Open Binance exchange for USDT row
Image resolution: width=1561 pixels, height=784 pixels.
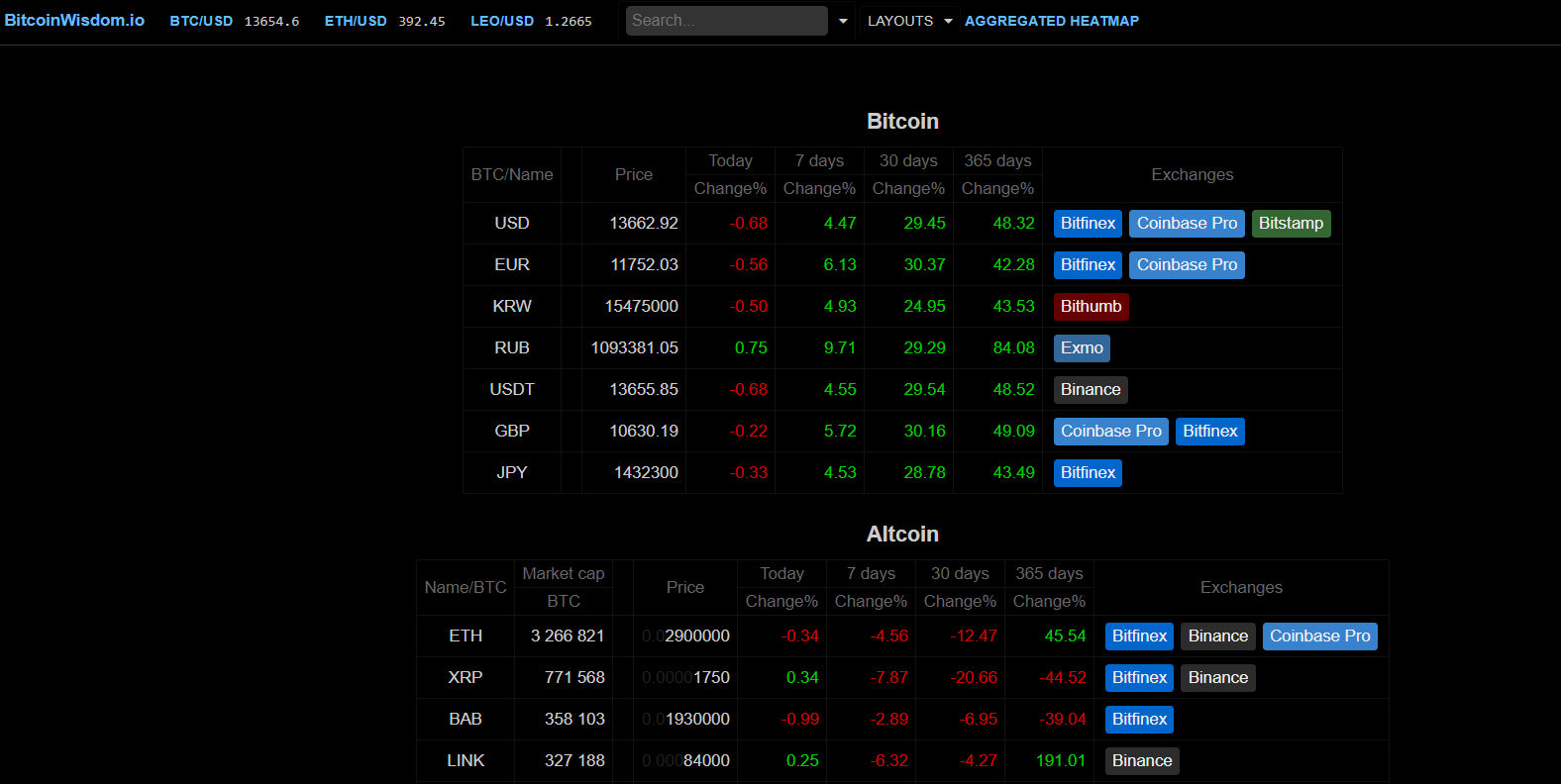1091,390
